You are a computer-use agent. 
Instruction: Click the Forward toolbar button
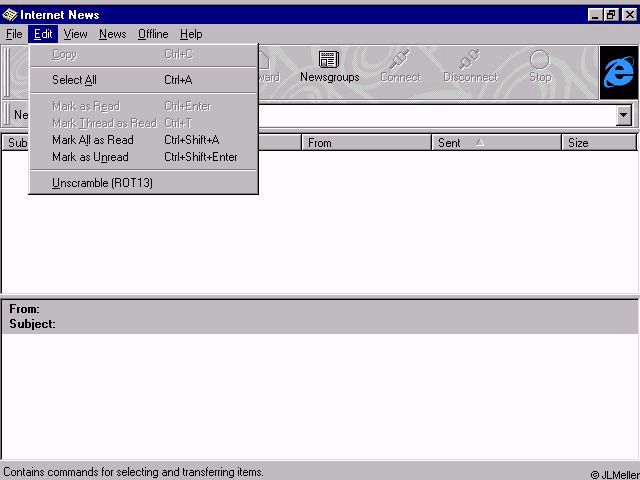tap(269, 68)
